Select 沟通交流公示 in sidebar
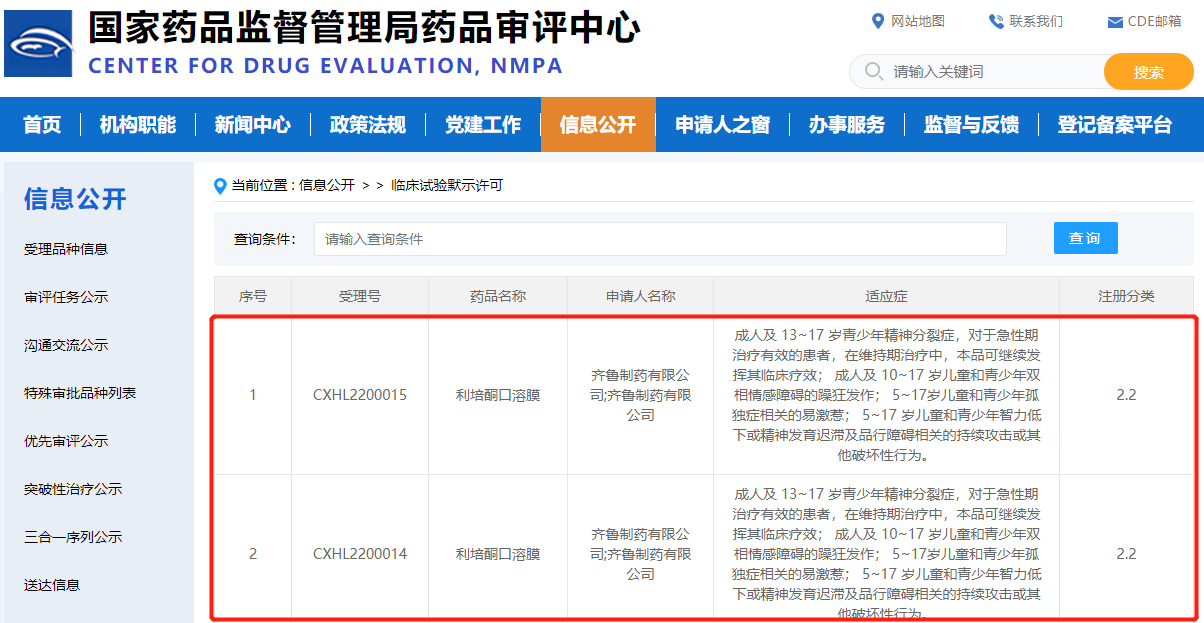1204x623 pixels. point(66,345)
